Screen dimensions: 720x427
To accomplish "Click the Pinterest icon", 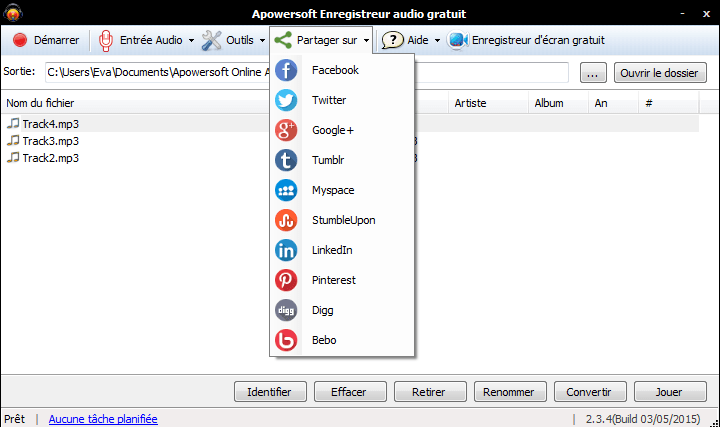I will pyautogui.click(x=286, y=280).
